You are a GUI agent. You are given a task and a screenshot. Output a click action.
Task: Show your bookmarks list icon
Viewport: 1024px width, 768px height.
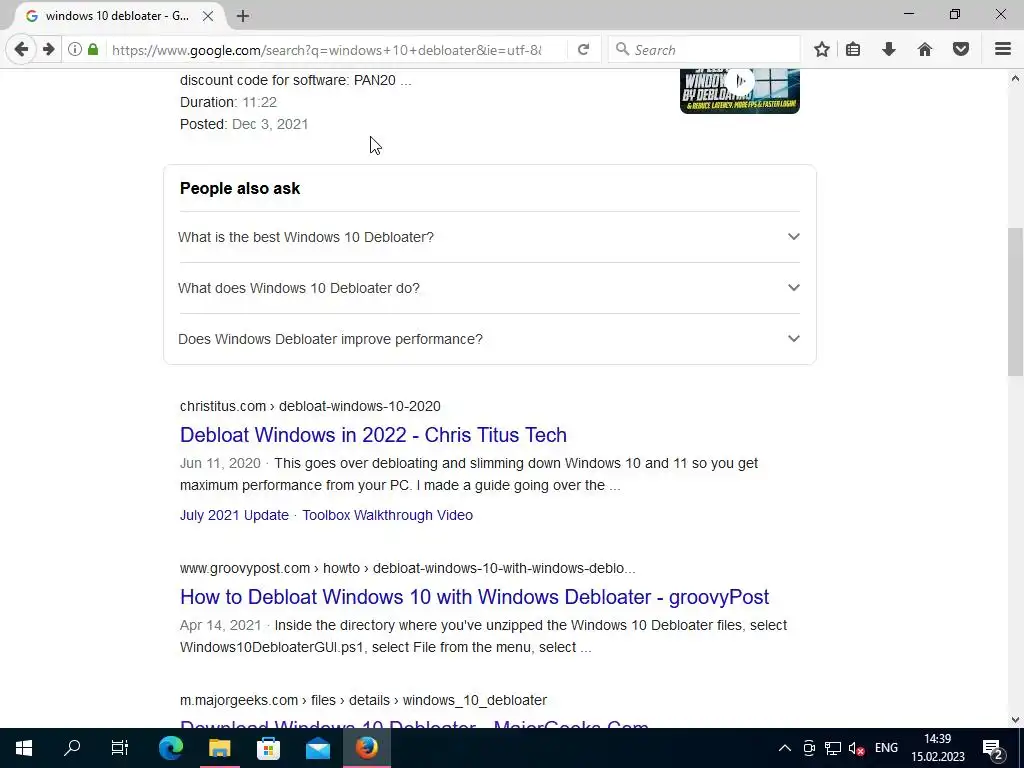tap(853, 50)
